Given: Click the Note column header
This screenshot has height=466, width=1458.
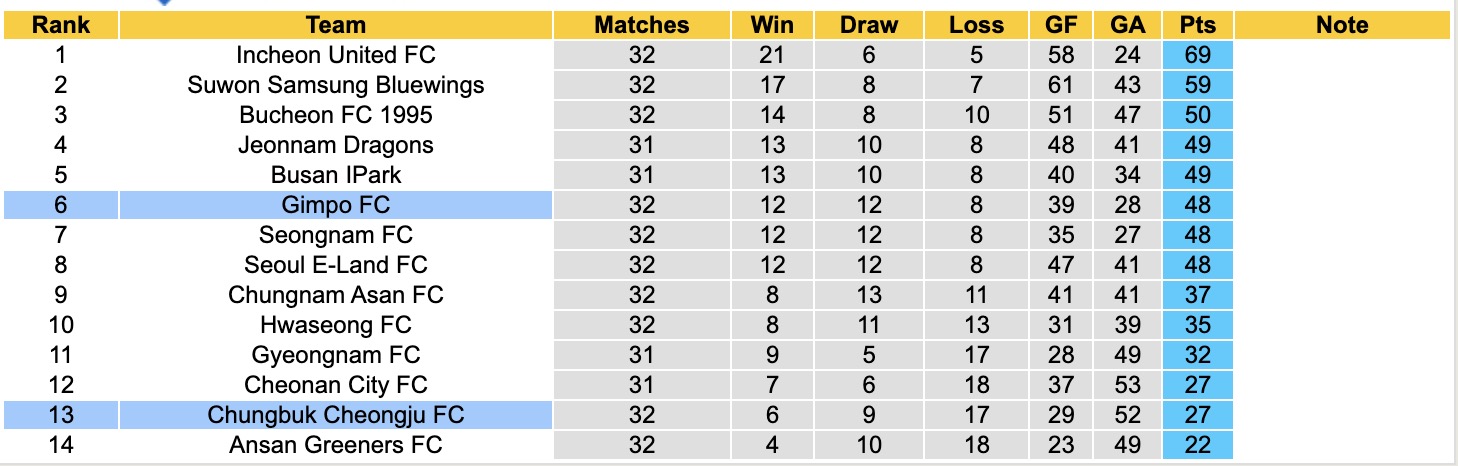Looking at the screenshot, I should 1342,25.
